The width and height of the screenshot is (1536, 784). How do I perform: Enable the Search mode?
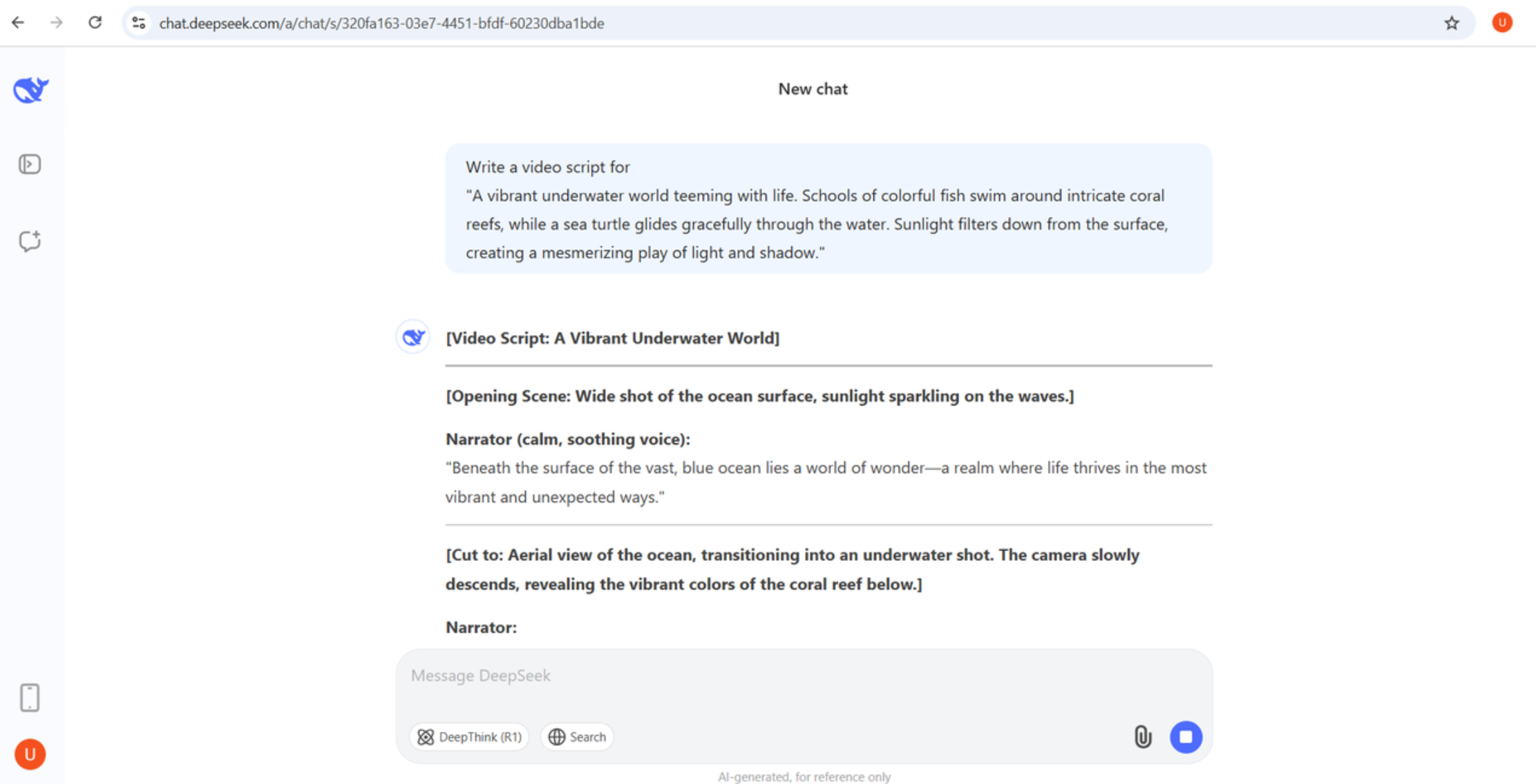point(576,736)
